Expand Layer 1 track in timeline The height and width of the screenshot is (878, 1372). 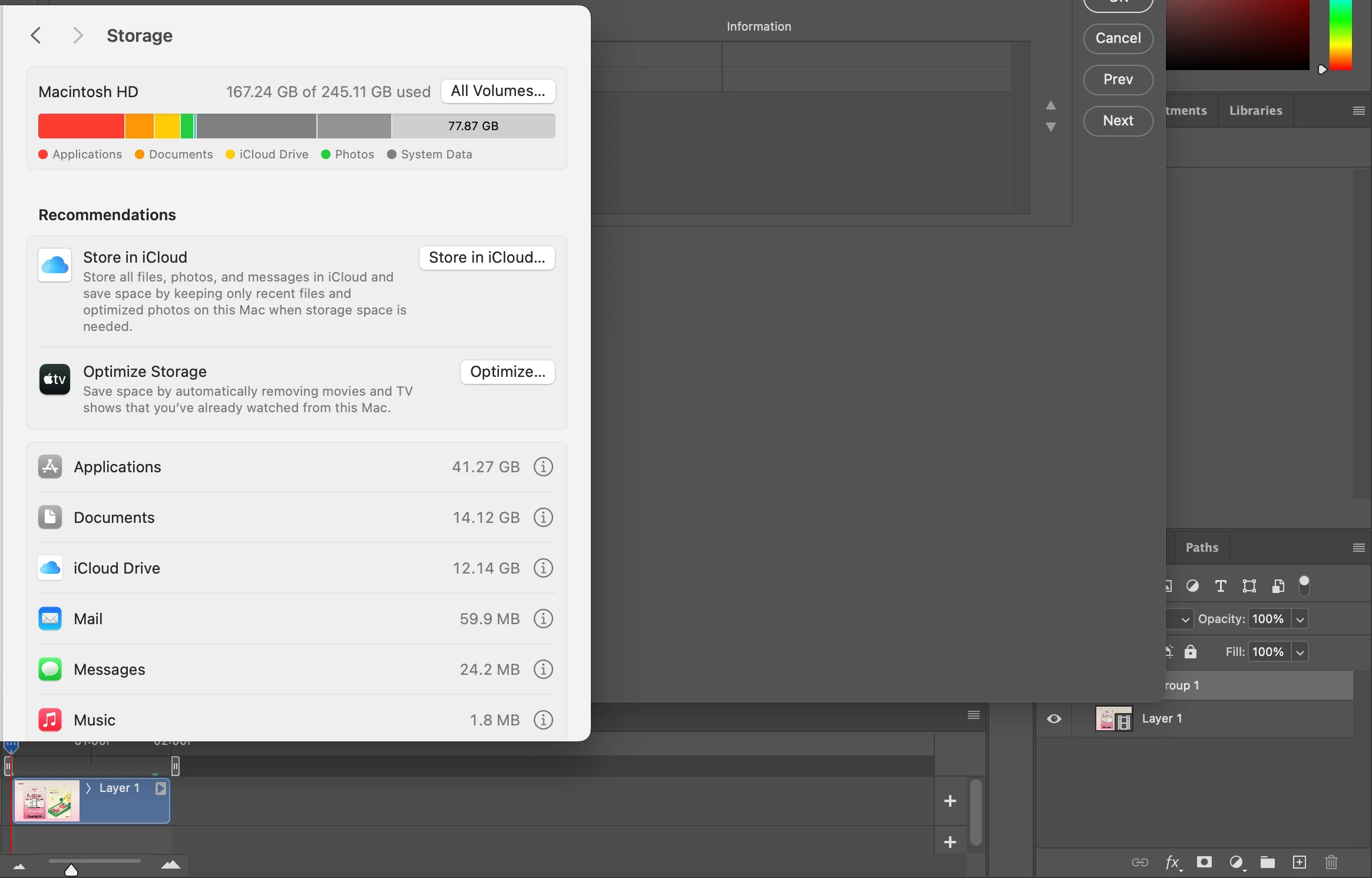point(88,788)
